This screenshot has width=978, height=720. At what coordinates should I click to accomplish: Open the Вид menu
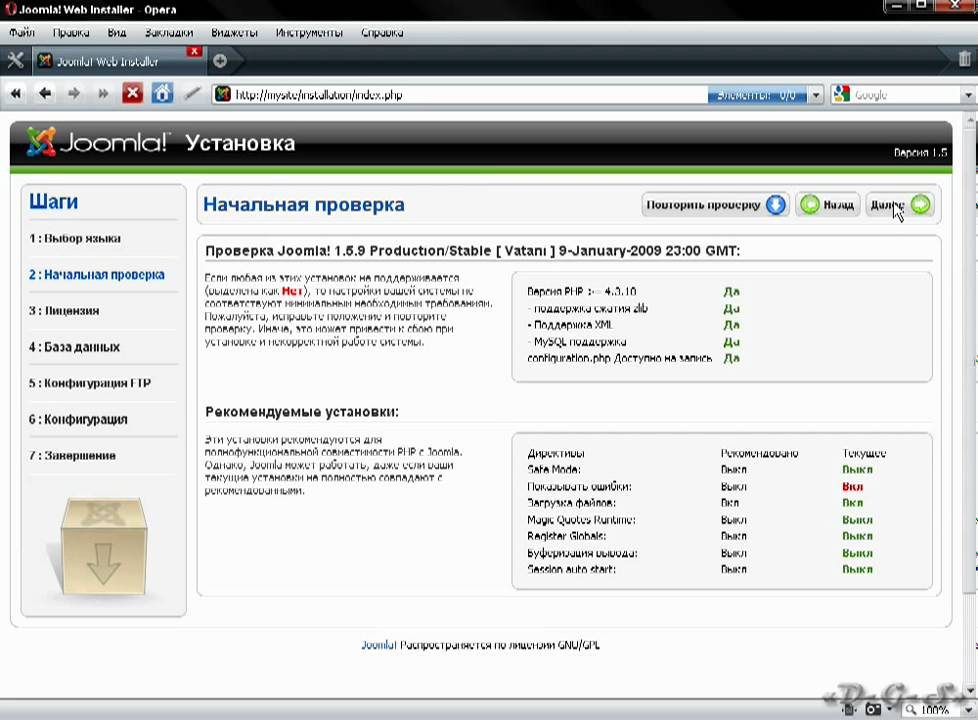tap(117, 32)
